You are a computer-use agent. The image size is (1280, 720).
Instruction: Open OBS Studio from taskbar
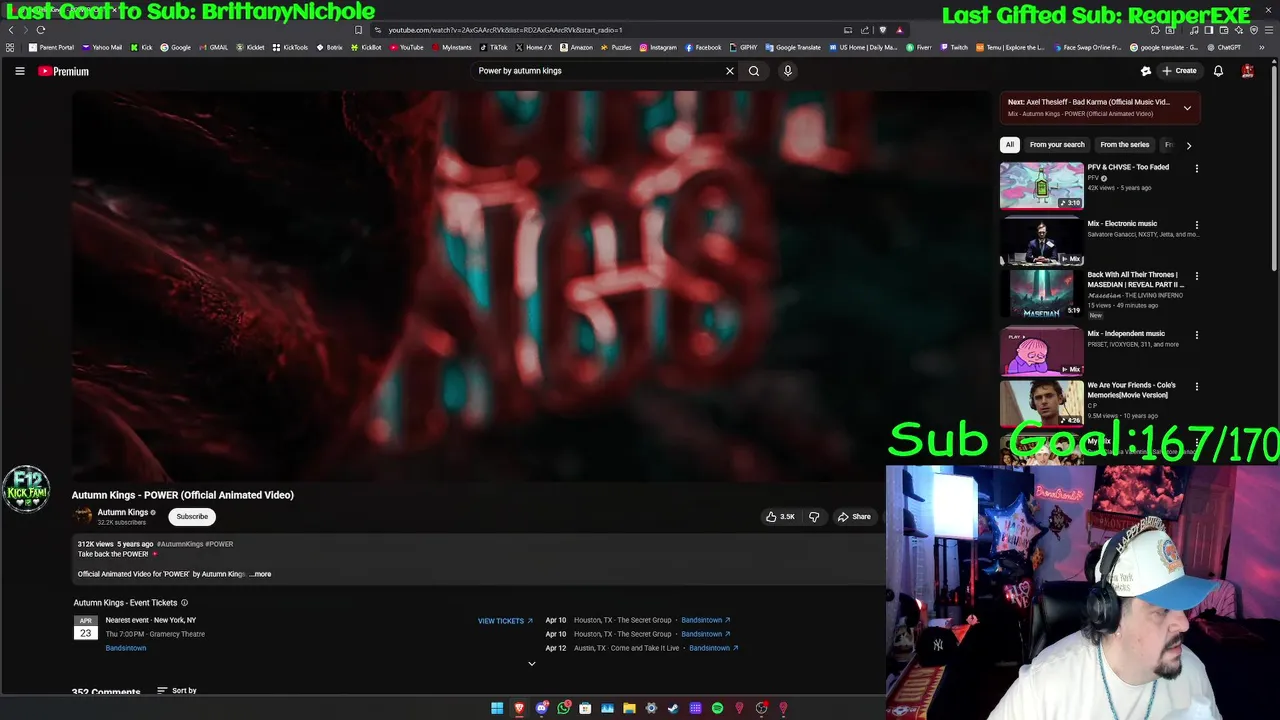761,708
